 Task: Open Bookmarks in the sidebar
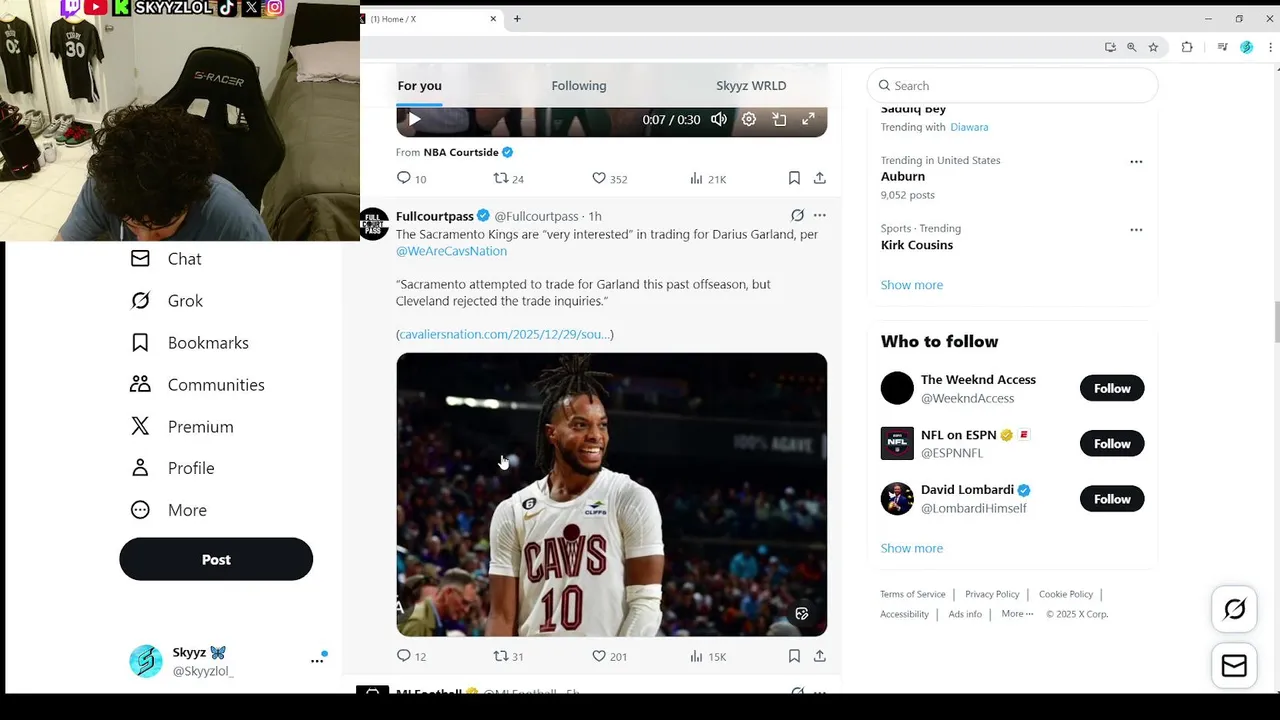click(x=190, y=343)
